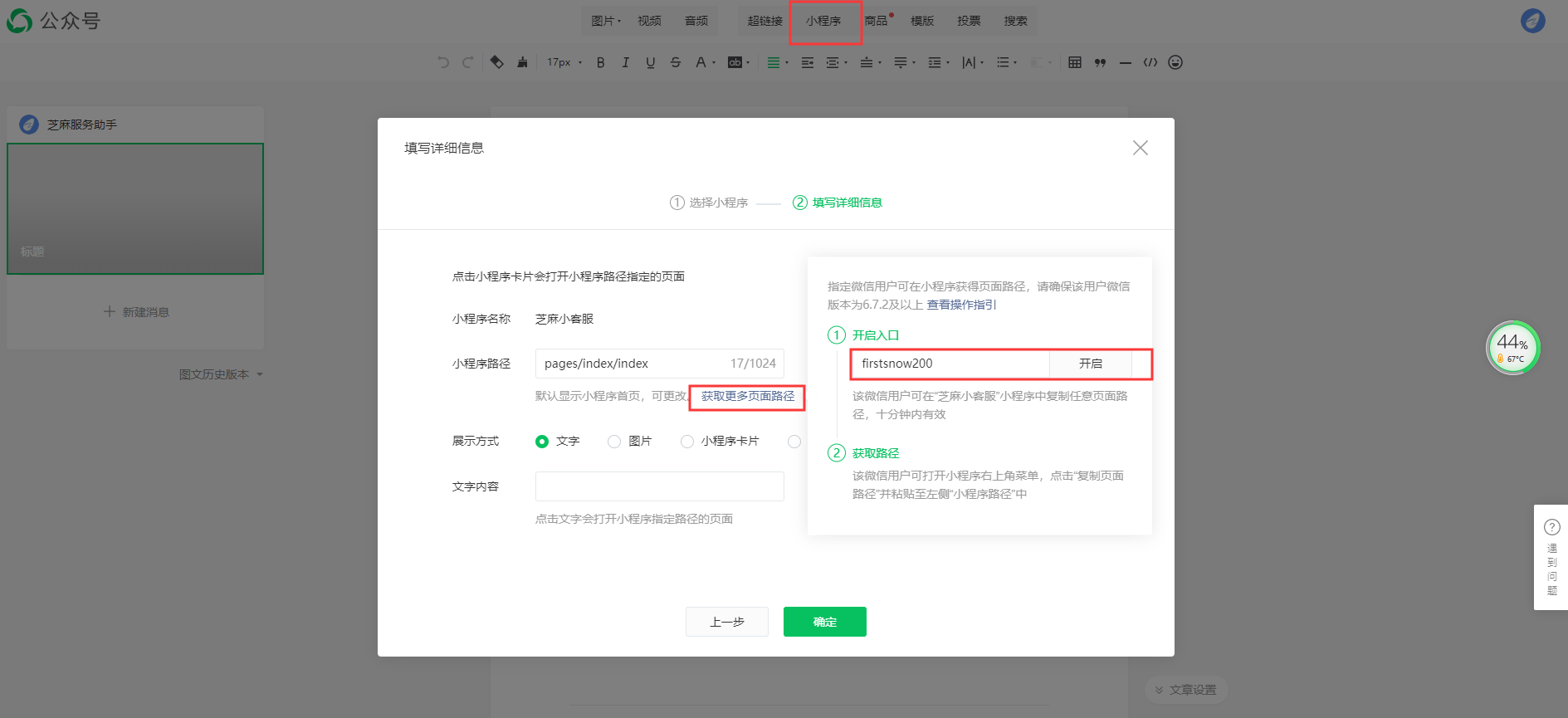This screenshot has height=718, width=1568.
Task: Close the 填写详细信息 dialog
Action: click(x=1141, y=148)
